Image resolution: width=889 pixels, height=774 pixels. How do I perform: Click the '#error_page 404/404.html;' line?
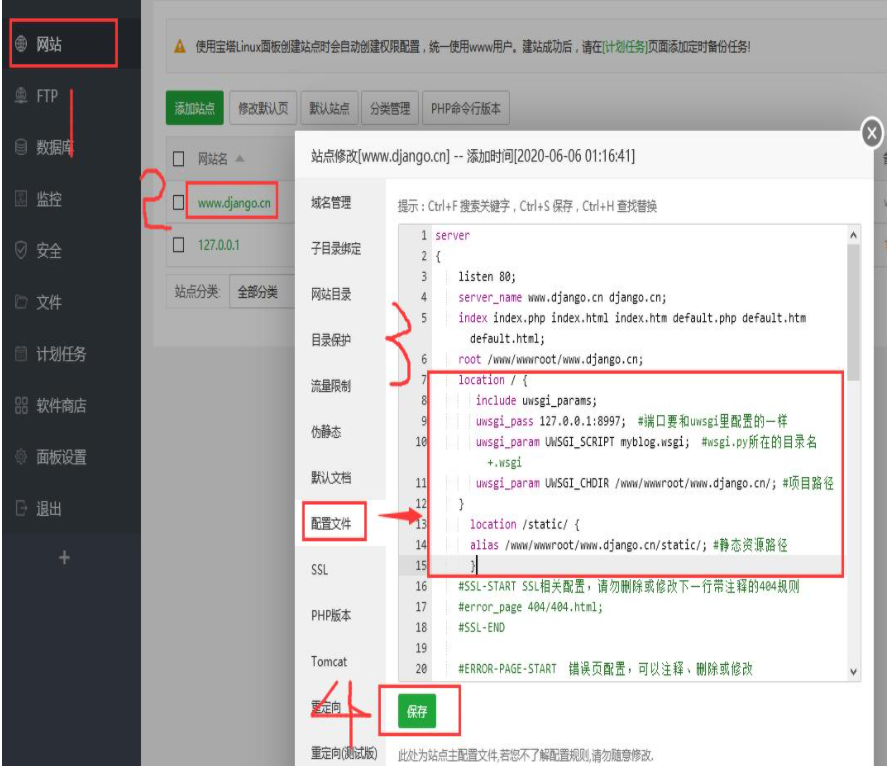click(531, 607)
